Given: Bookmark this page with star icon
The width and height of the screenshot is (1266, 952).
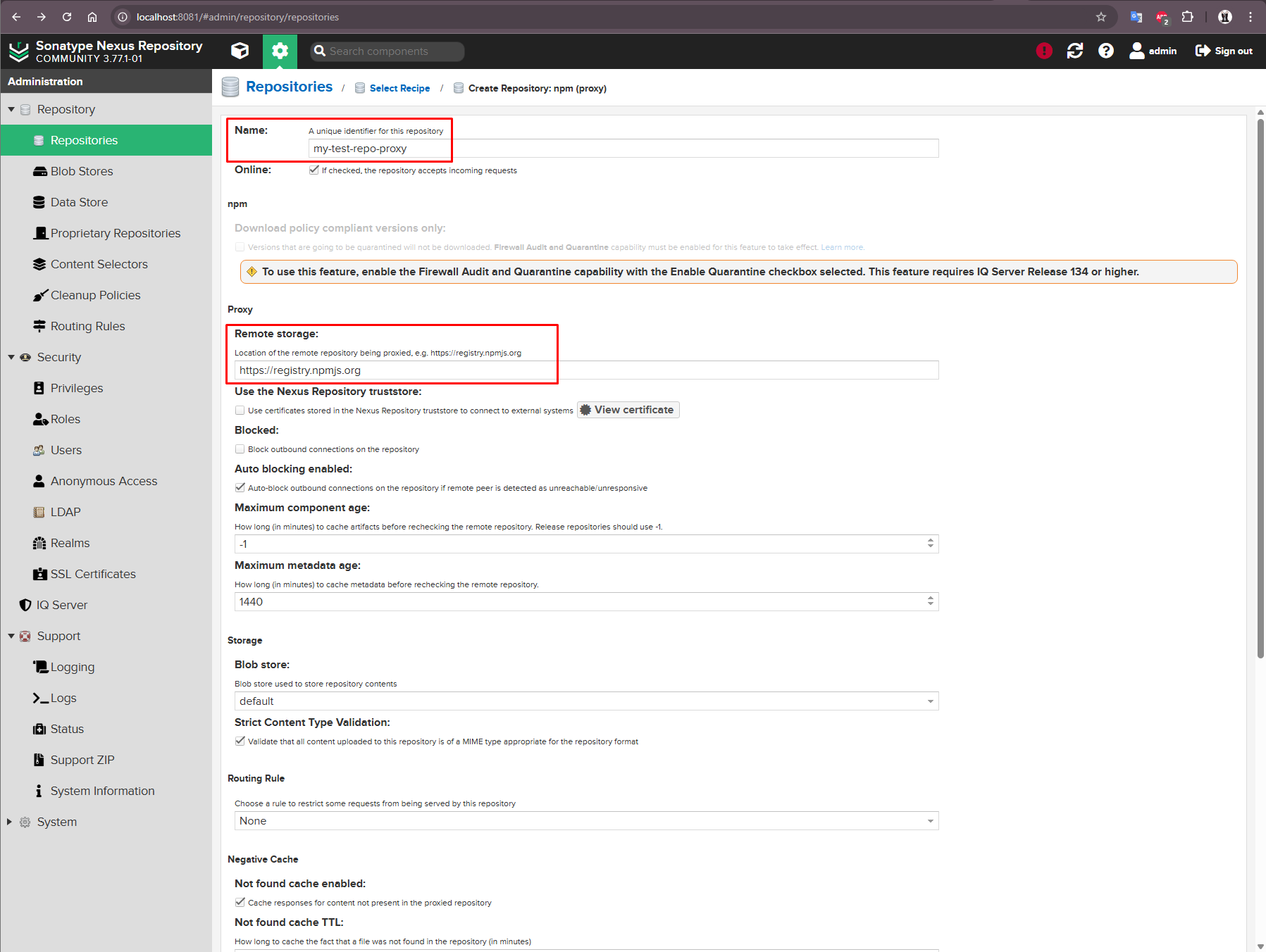Looking at the screenshot, I should 1100,17.
